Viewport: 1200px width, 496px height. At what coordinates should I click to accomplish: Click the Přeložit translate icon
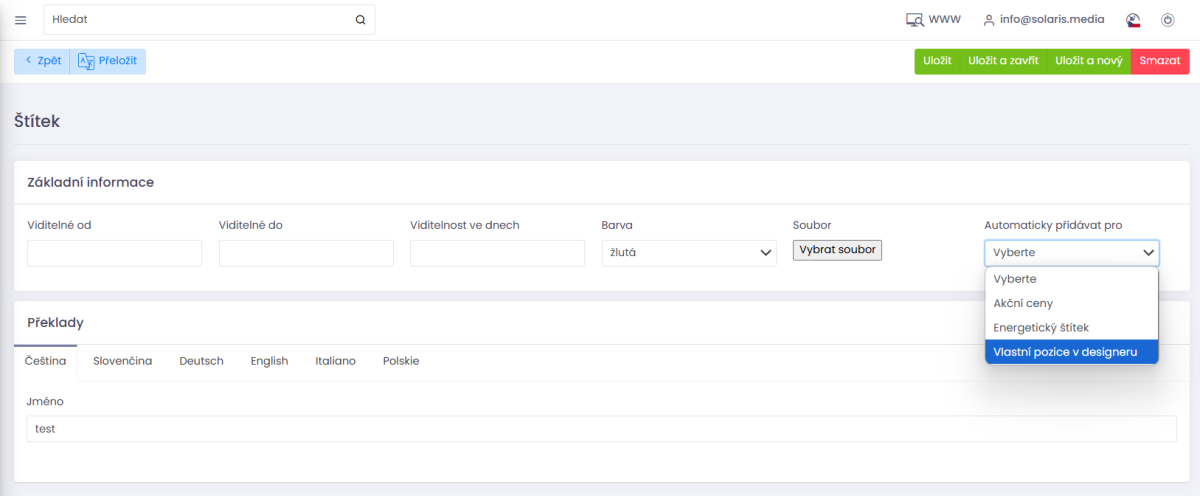click(x=86, y=61)
